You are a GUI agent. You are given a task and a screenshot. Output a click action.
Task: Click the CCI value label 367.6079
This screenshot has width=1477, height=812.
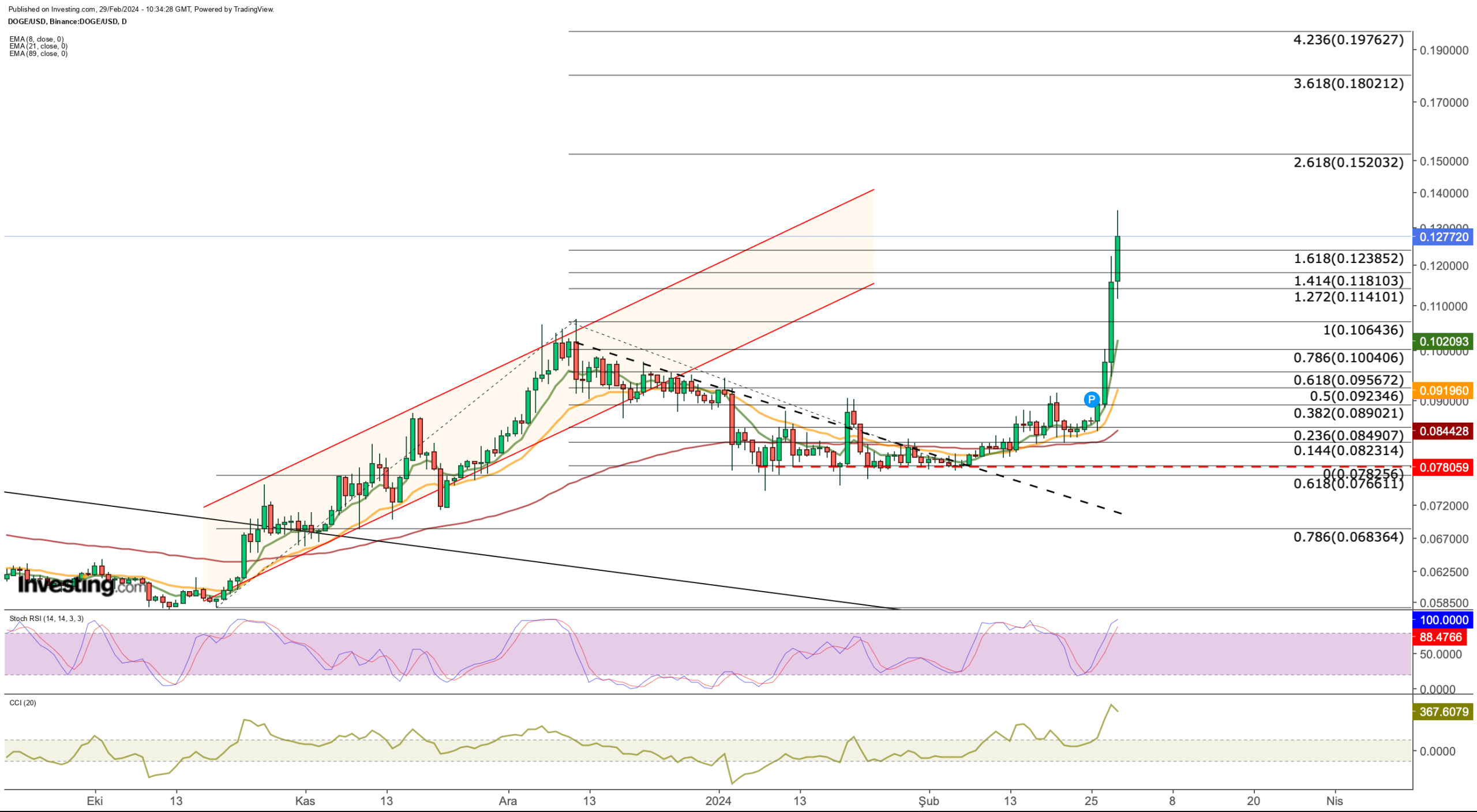pos(1443,712)
